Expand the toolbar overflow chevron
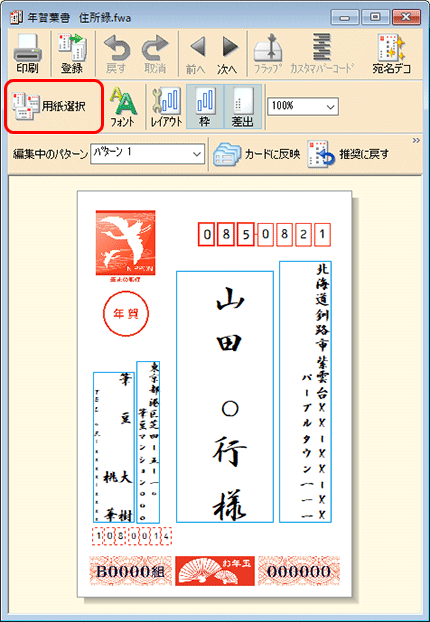Screen dimensions: 430x622 click(416, 140)
